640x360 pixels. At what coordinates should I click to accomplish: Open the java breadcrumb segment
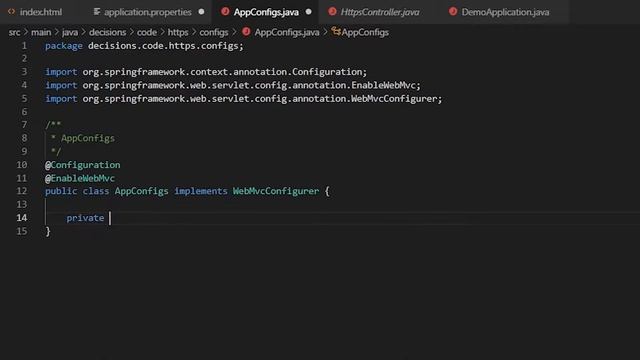click(x=70, y=32)
